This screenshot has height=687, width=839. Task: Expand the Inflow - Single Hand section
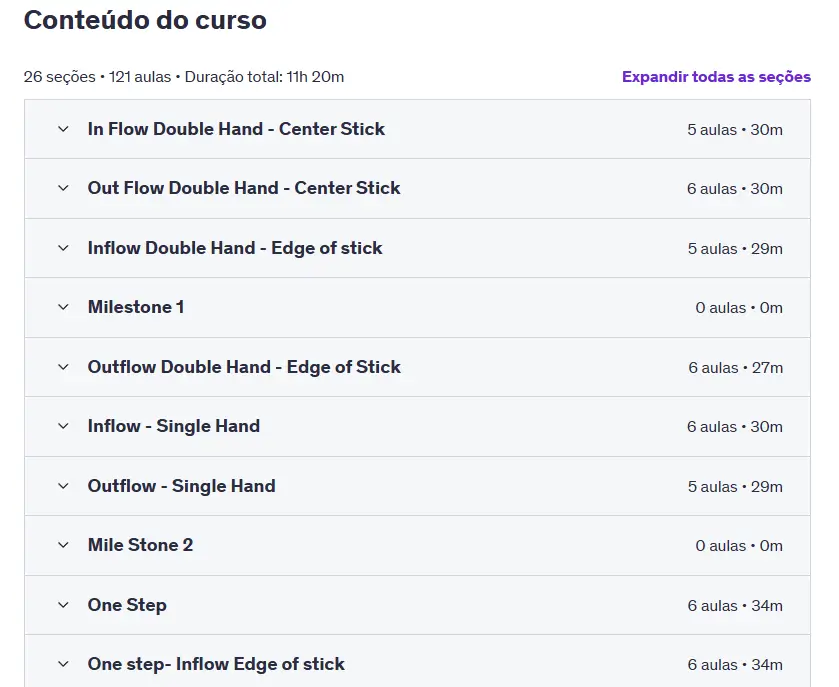(x=173, y=426)
